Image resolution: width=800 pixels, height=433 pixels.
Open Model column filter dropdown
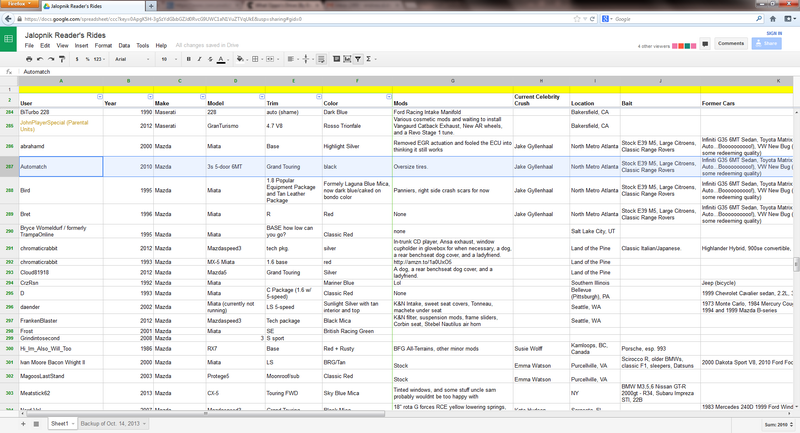pyautogui.click(x=262, y=96)
